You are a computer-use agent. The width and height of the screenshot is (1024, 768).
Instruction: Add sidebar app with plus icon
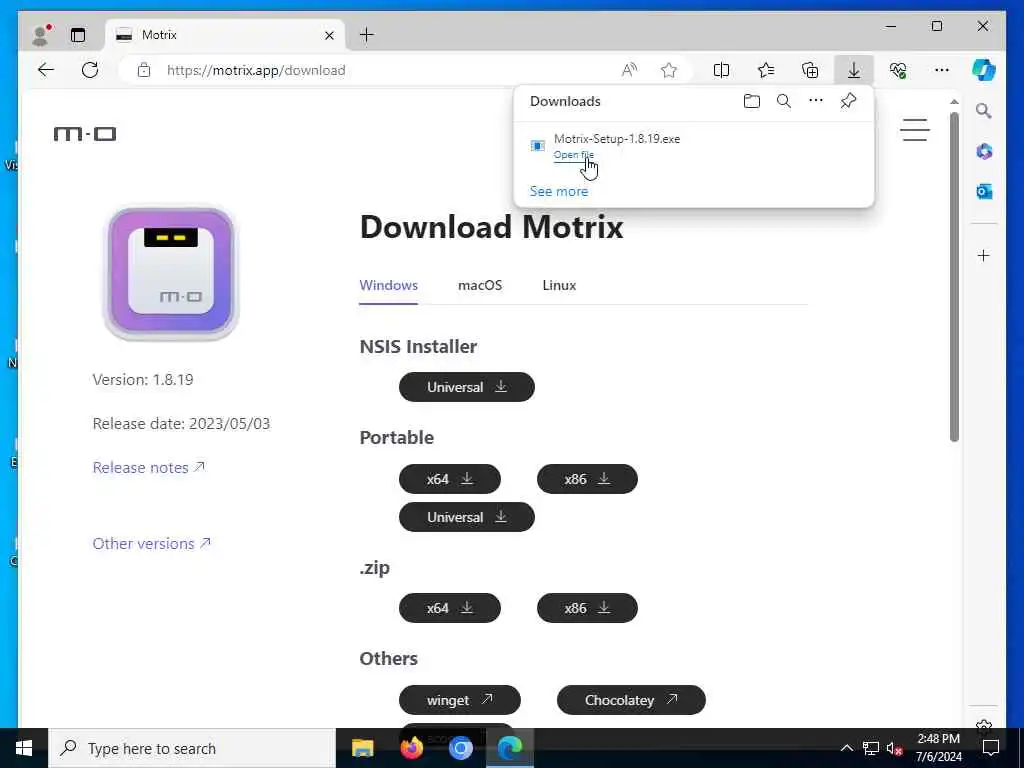984,255
